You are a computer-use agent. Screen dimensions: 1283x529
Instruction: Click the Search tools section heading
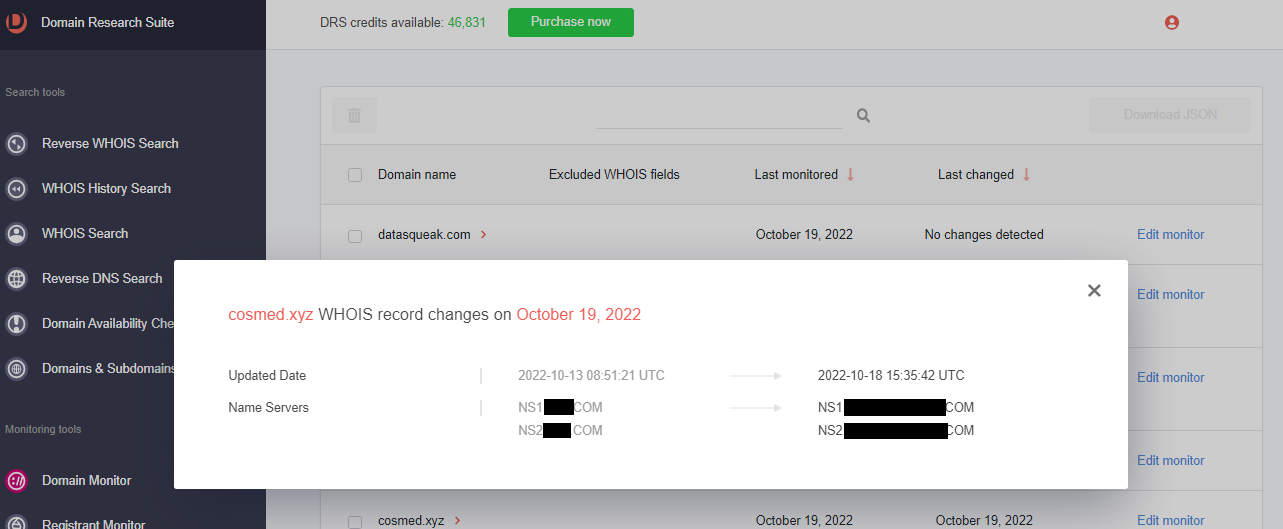tap(35, 93)
